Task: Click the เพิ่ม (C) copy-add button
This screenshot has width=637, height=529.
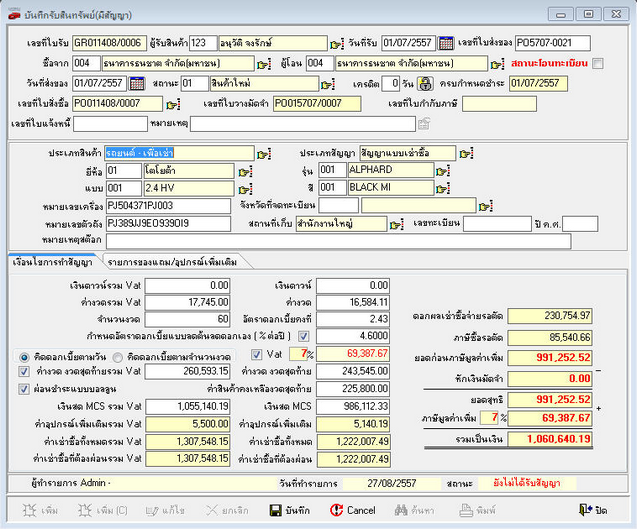Action: click(102, 510)
